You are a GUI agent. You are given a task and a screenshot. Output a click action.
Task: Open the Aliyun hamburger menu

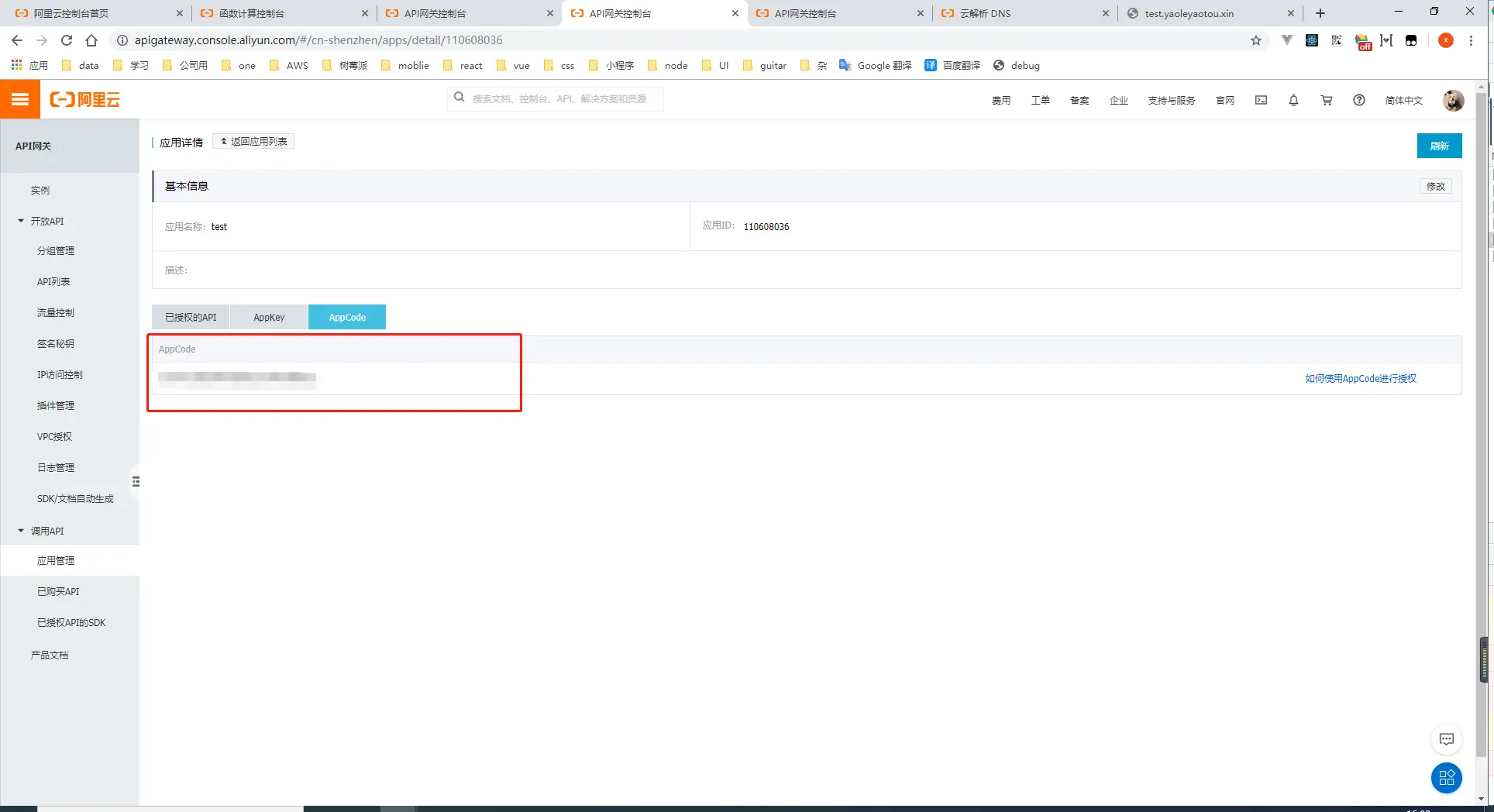20,99
